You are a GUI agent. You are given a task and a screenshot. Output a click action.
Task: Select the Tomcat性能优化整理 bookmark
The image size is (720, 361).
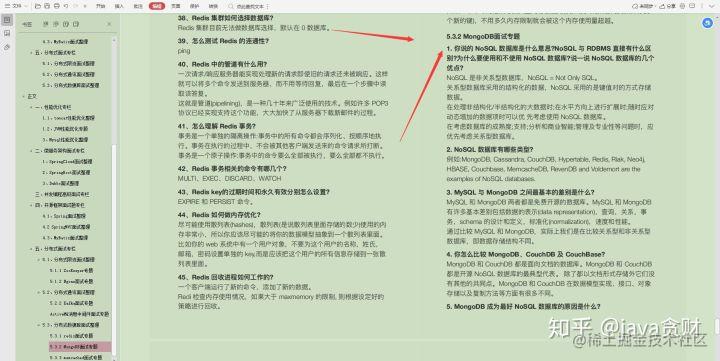(x=68, y=118)
